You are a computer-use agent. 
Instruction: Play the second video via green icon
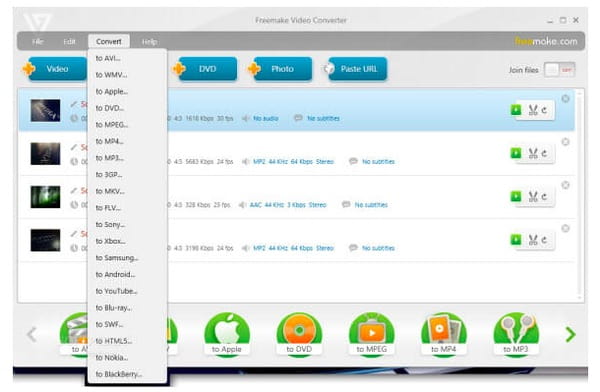pos(516,153)
